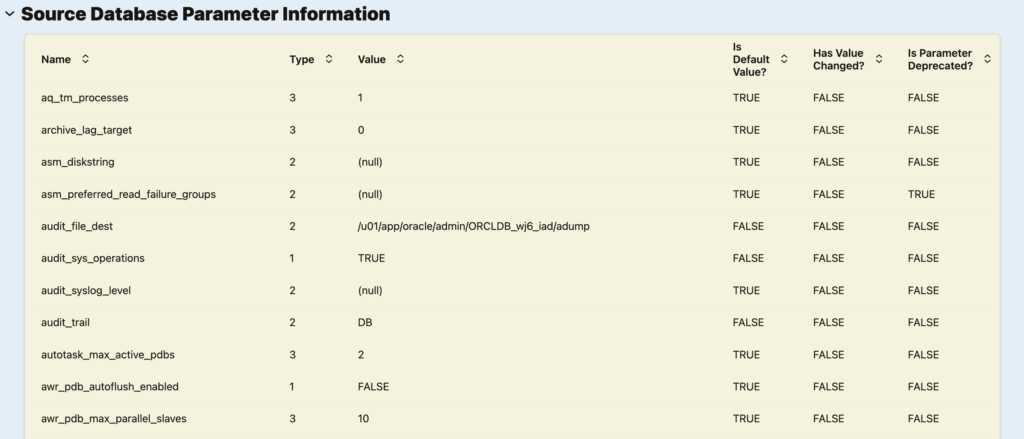1024x439 pixels.
Task: Click the awr_pdb_autoflush_enabled parameter name
Action: click(x=110, y=386)
